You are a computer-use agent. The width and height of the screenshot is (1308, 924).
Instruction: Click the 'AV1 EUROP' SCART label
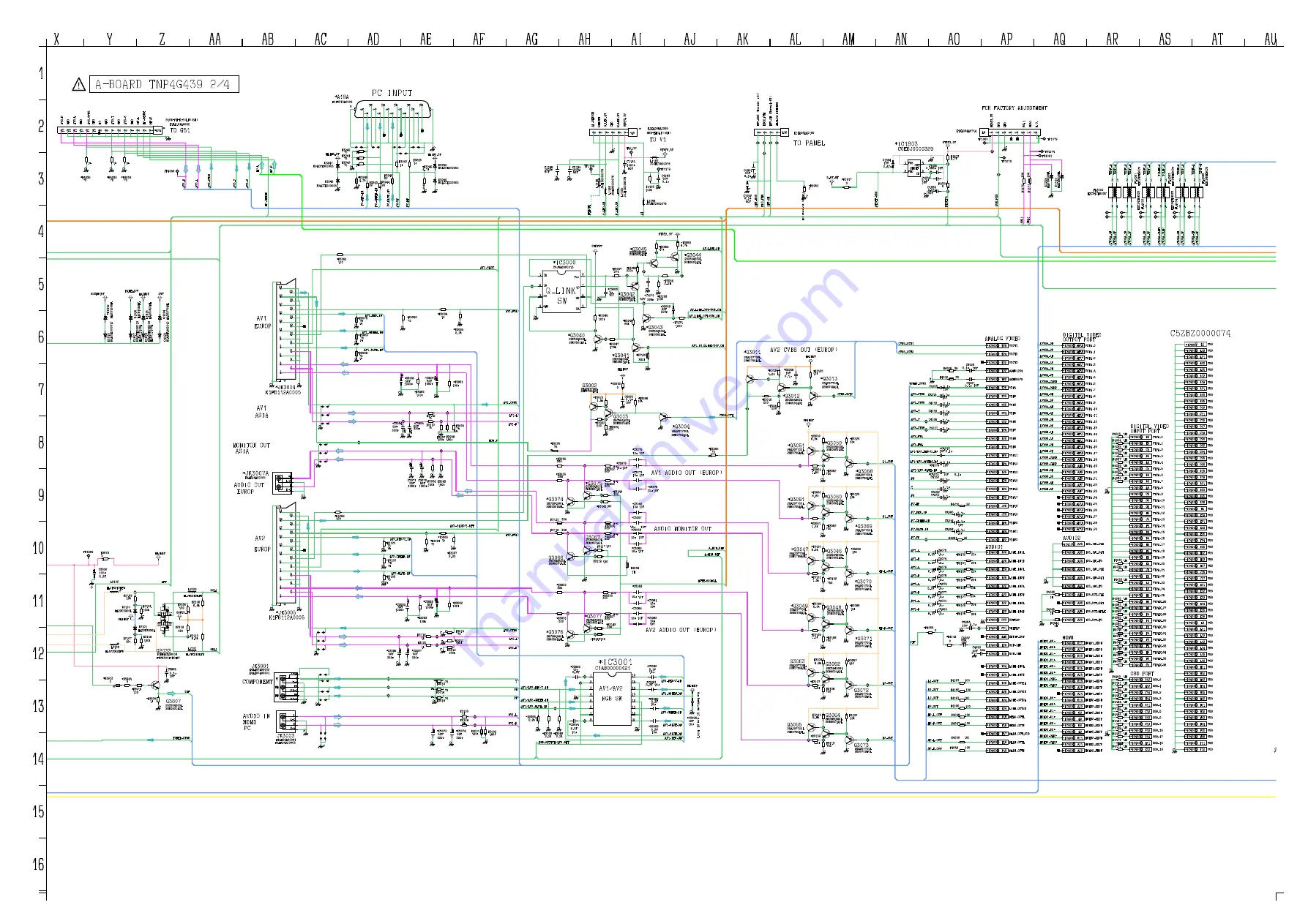pyautogui.click(x=263, y=323)
